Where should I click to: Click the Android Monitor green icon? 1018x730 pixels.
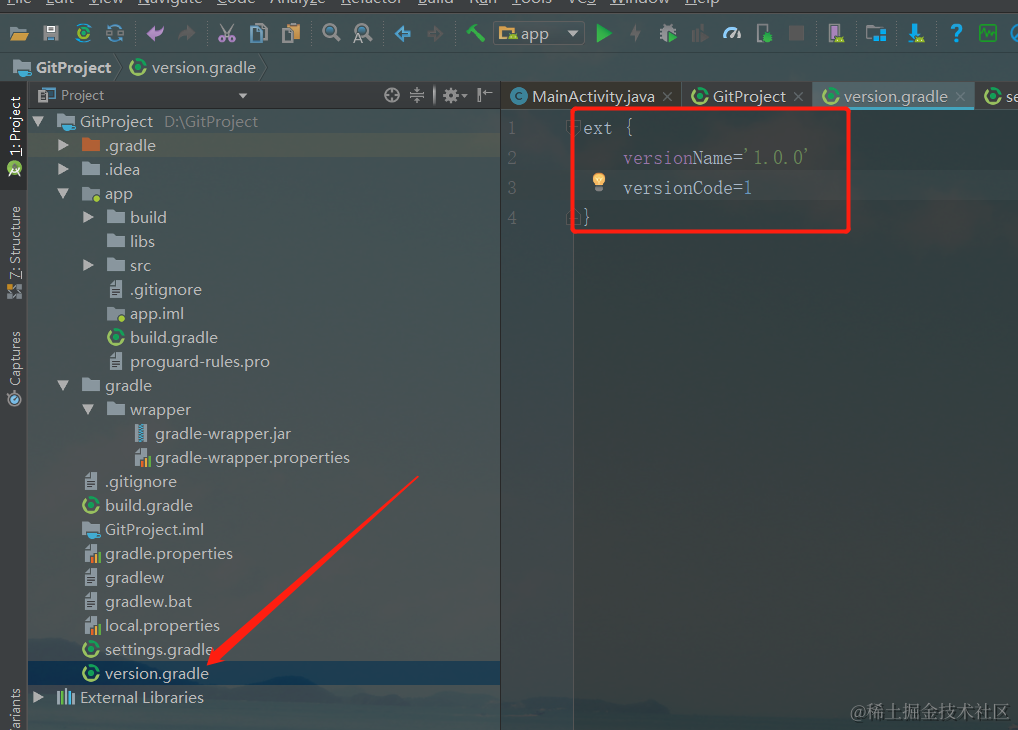click(987, 33)
